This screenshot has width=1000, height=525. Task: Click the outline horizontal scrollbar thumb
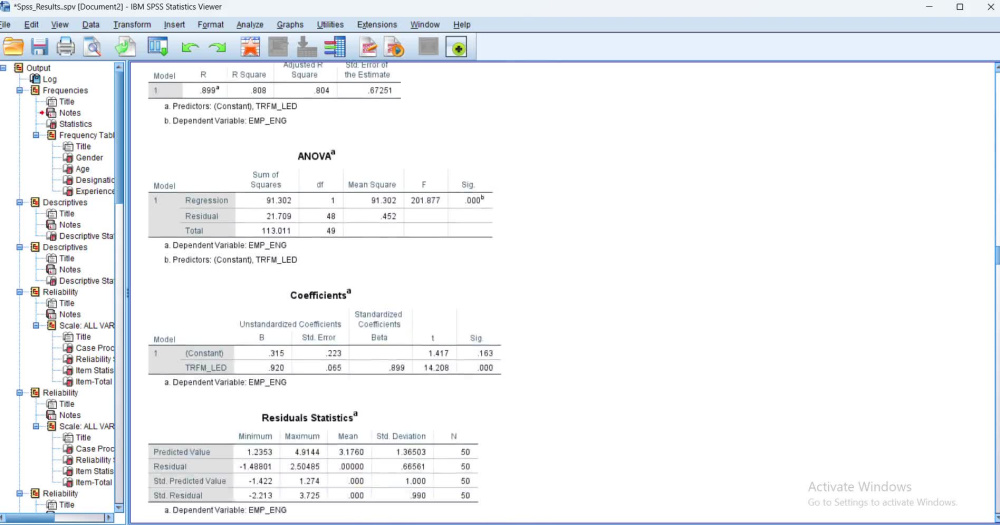click(x=29, y=517)
